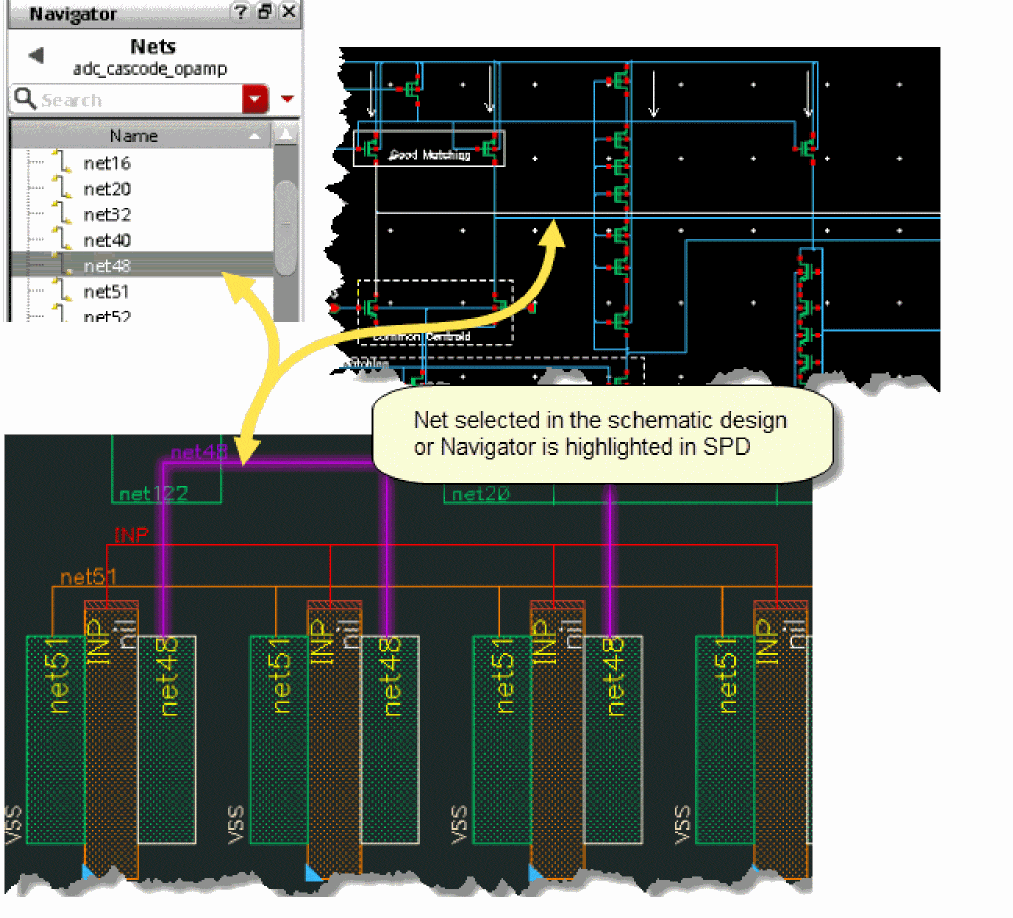Click the Common Centroid label in schematic
The image size is (1013, 918).
pos(421,337)
